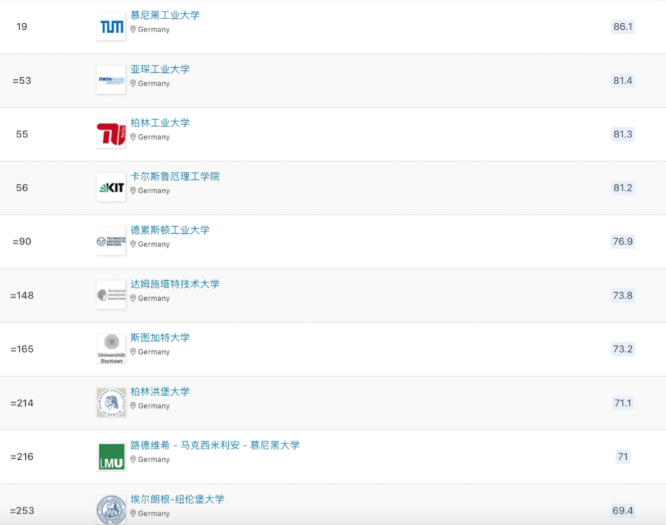This screenshot has width=666, height=525.
Task: Click the score 73.8 badge
Action: (623, 295)
